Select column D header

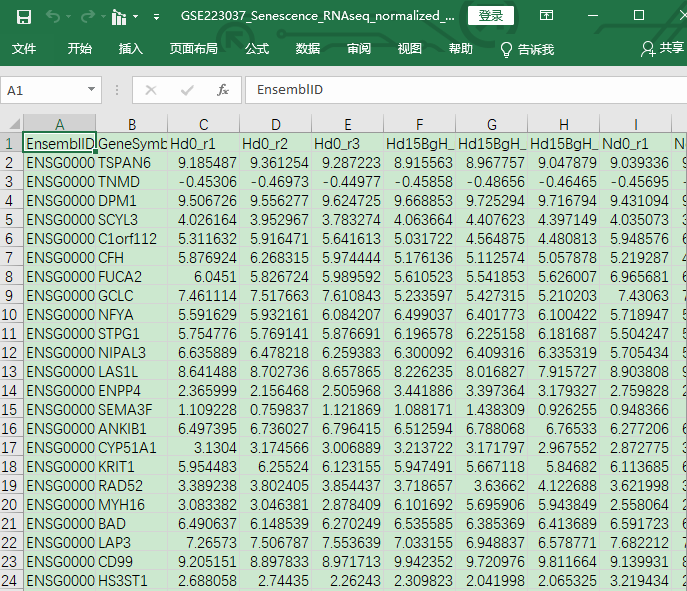(x=276, y=124)
